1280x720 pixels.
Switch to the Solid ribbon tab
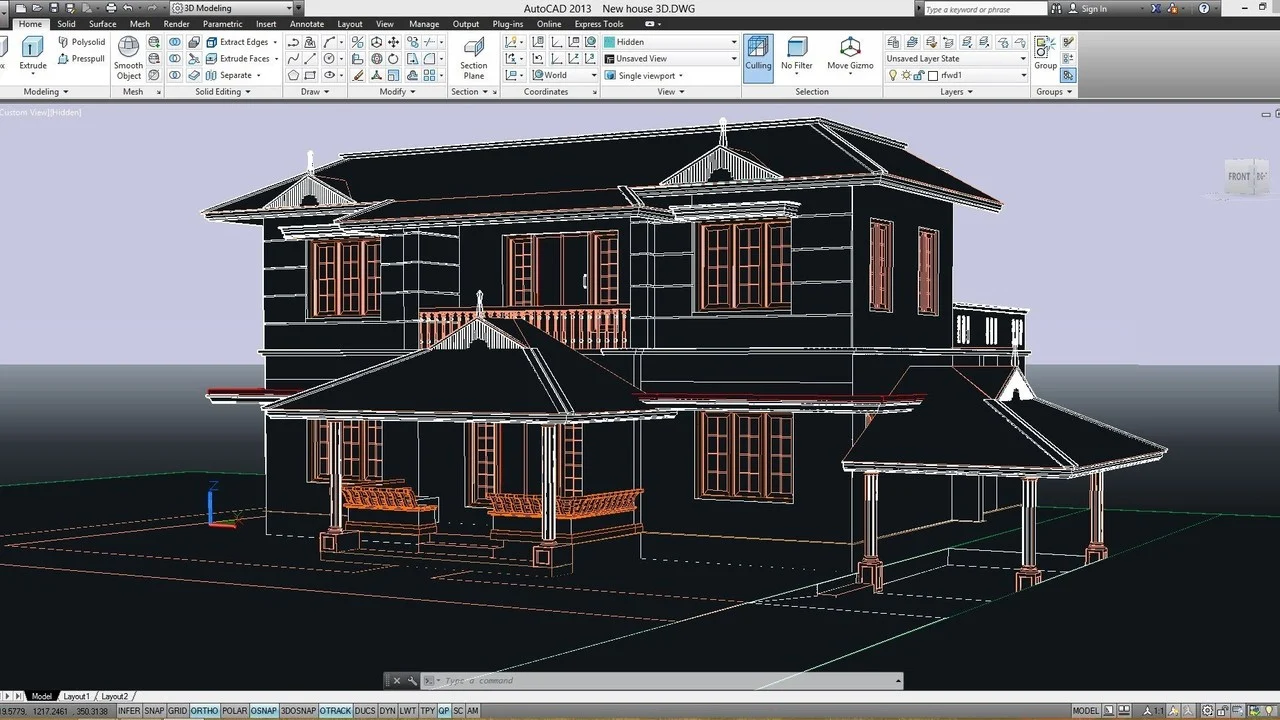point(66,24)
